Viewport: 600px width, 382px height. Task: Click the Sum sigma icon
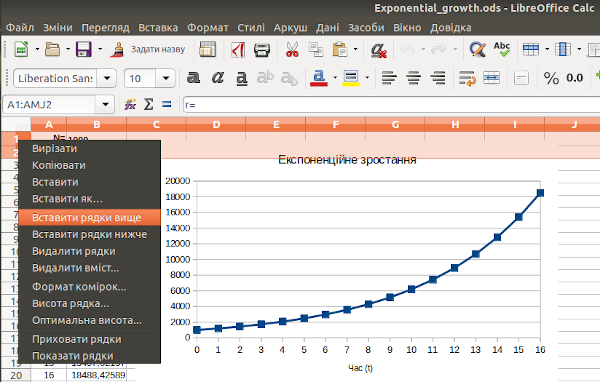(x=148, y=104)
